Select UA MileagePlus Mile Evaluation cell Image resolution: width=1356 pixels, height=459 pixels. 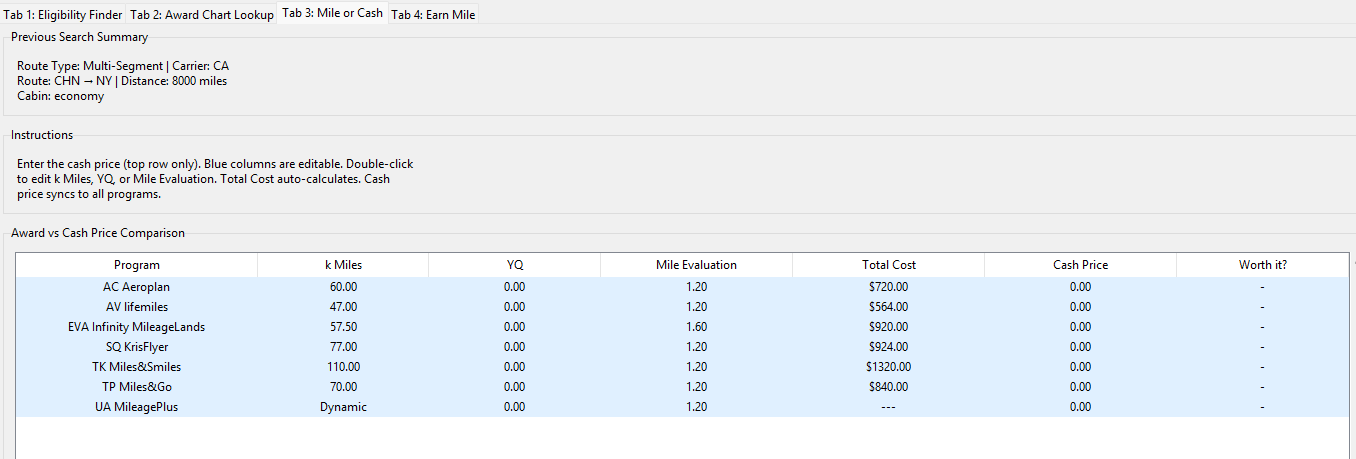coord(696,407)
